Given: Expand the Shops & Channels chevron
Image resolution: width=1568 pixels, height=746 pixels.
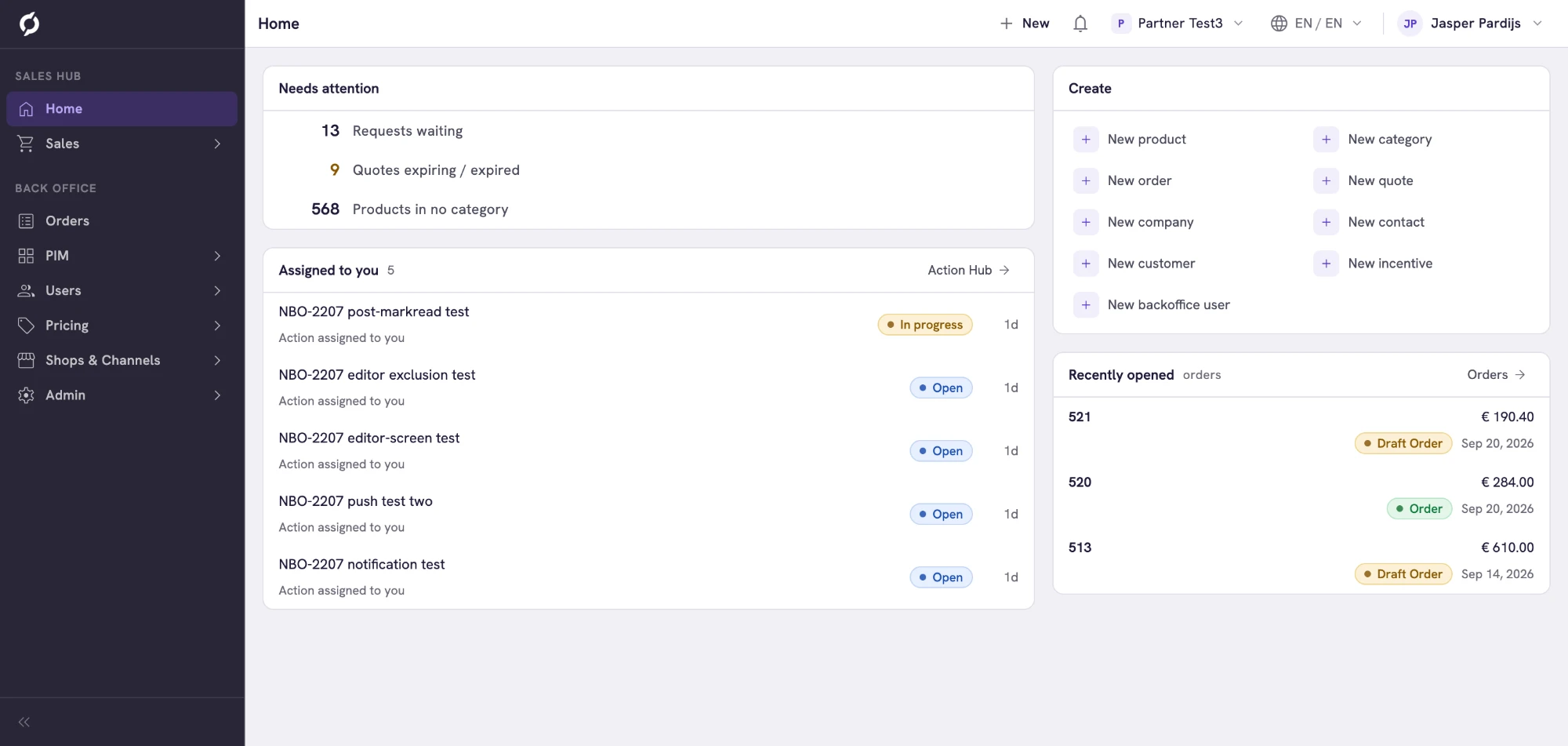Looking at the screenshot, I should pyautogui.click(x=217, y=361).
